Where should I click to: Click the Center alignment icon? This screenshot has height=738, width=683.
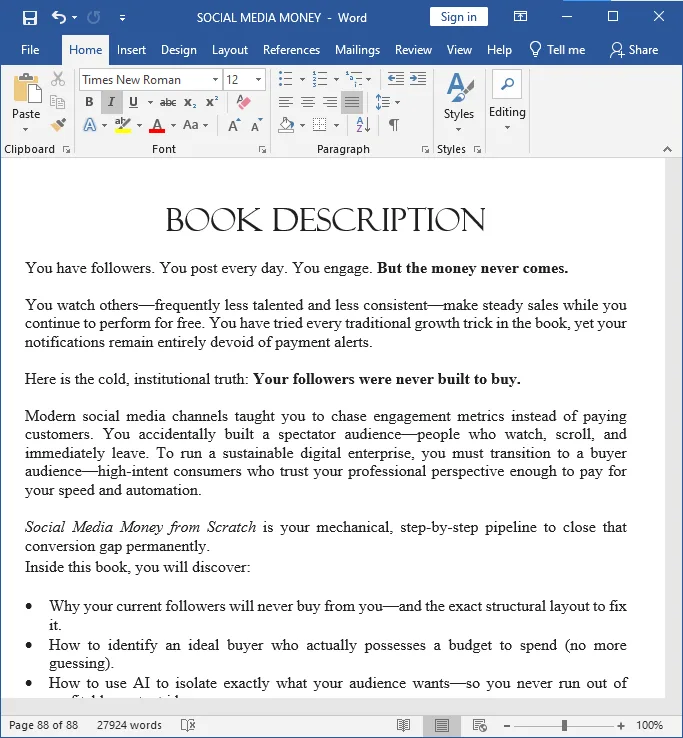pos(308,102)
